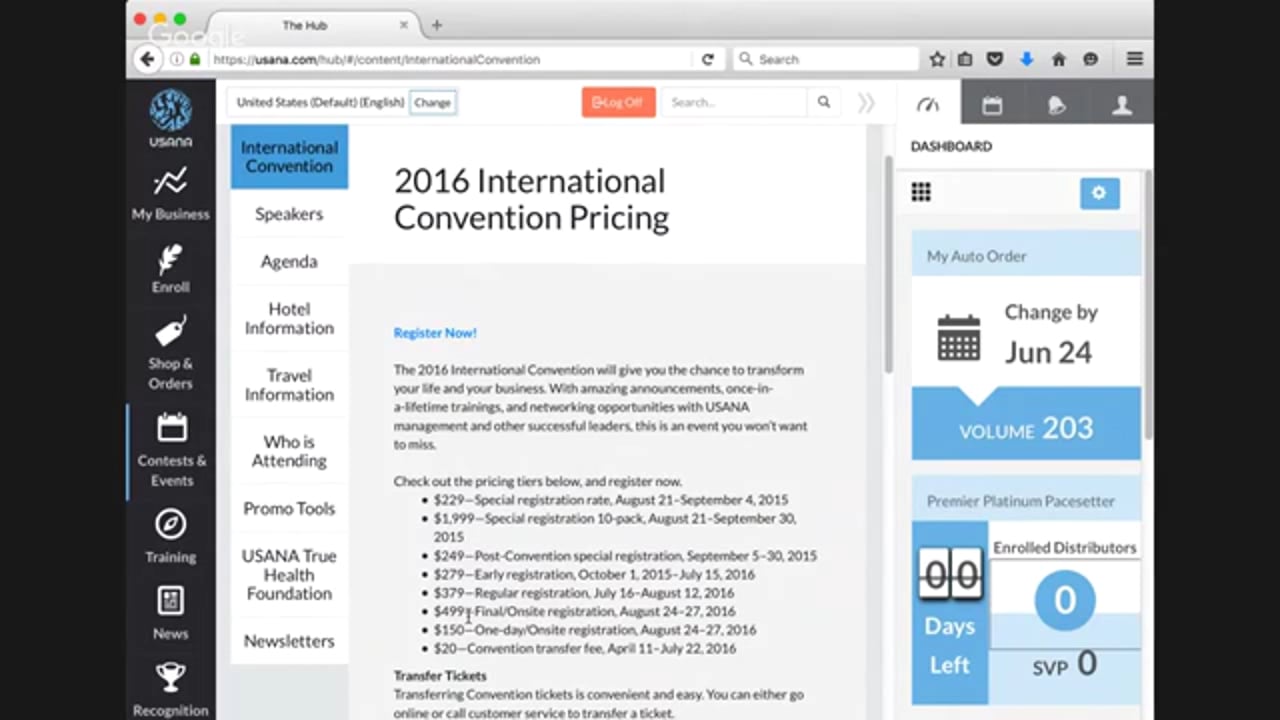
Task: Select International Convention menu item
Action: (x=289, y=157)
